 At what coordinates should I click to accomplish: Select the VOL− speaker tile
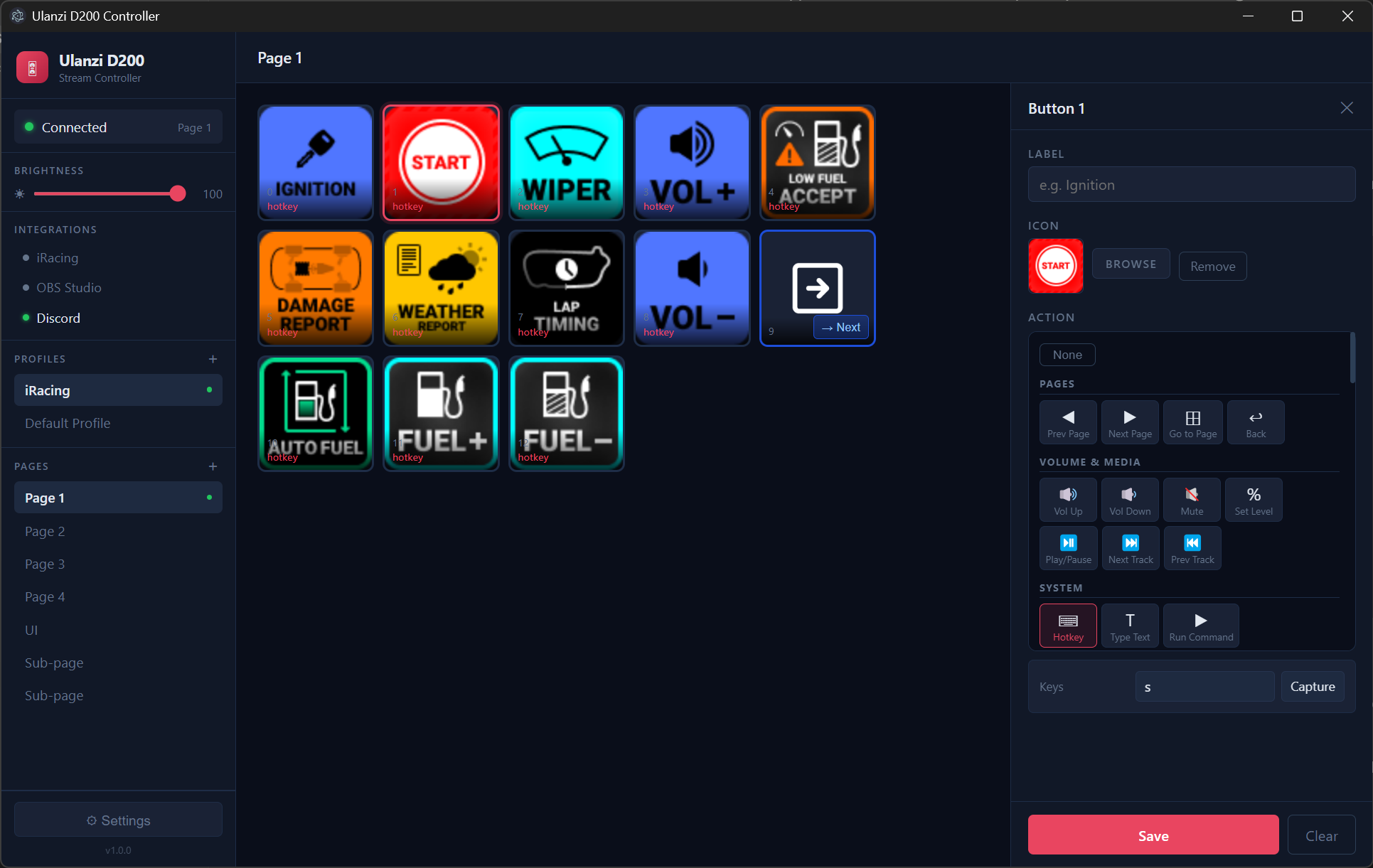[x=692, y=289]
